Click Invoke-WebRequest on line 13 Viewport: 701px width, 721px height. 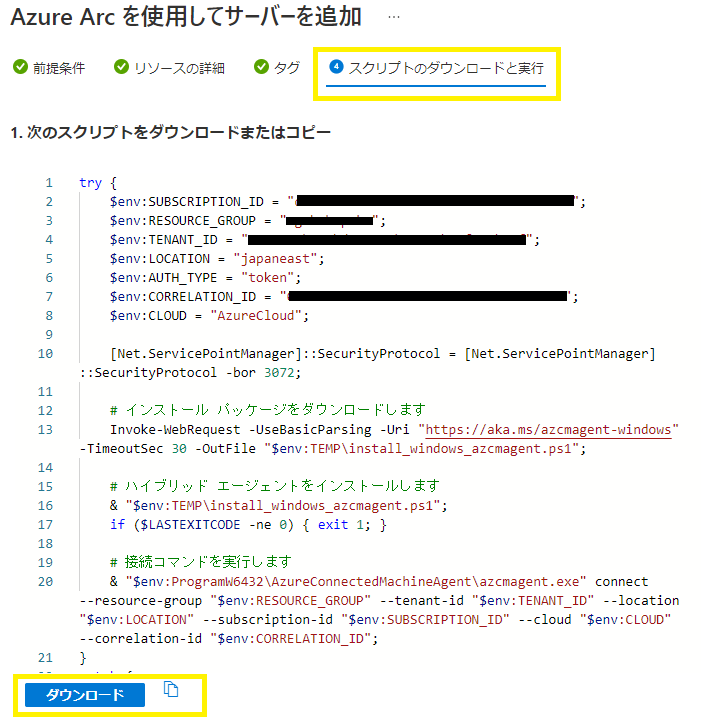[x=175, y=429]
